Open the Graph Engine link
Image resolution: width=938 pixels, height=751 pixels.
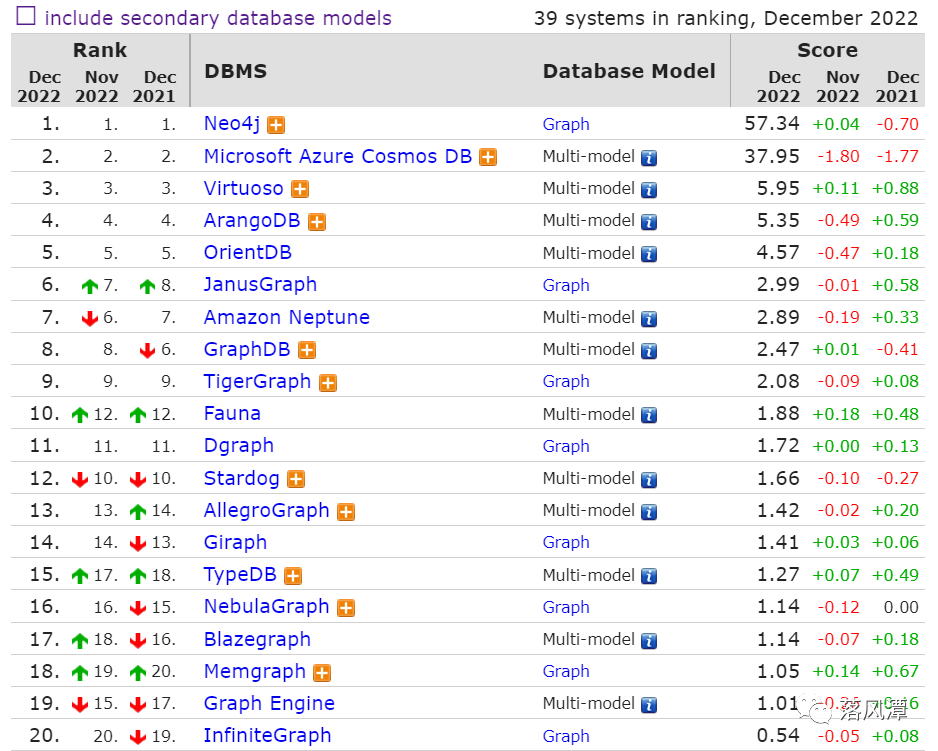pos(269,704)
